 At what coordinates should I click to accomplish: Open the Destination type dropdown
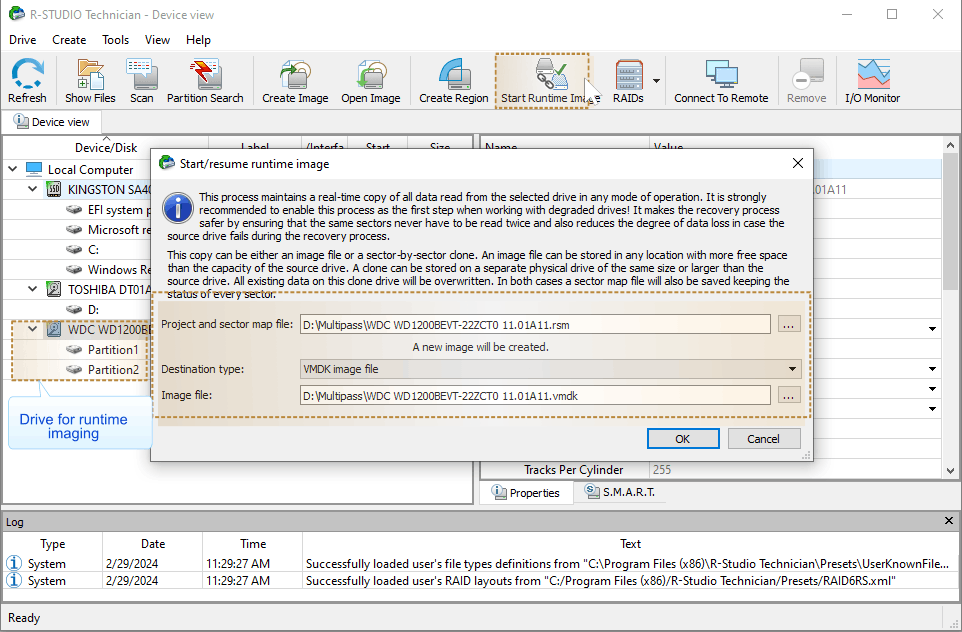pyautogui.click(x=550, y=369)
